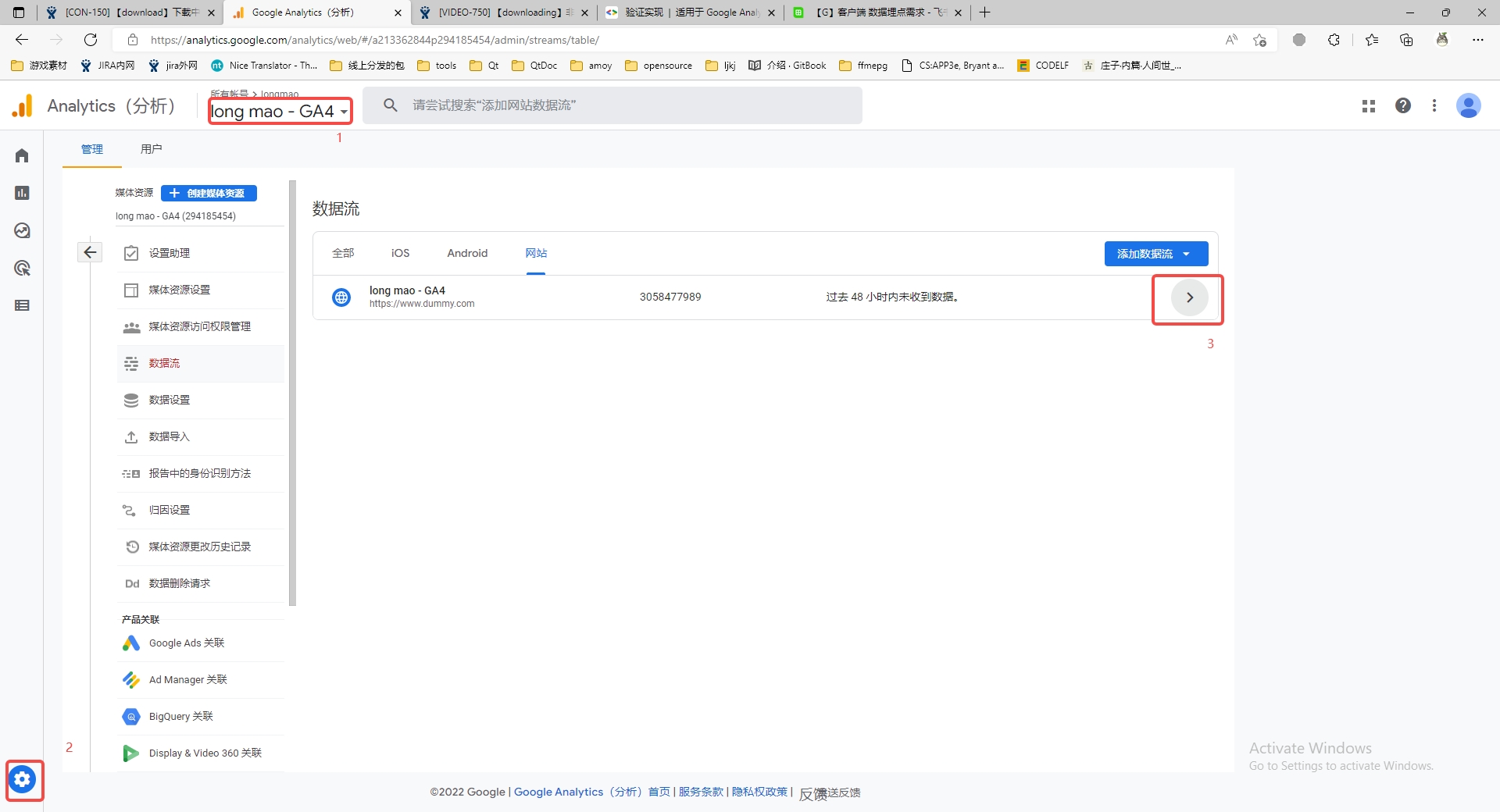1500x812 pixels.
Task: Reload the page with browser refresh icon
Action: coord(91,40)
